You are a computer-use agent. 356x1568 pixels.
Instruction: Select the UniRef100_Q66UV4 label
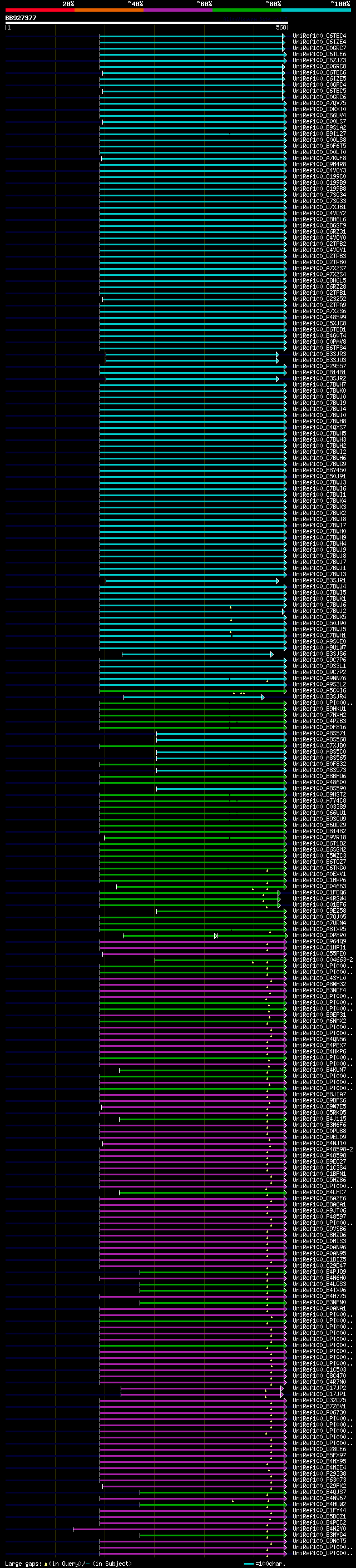tap(319, 116)
